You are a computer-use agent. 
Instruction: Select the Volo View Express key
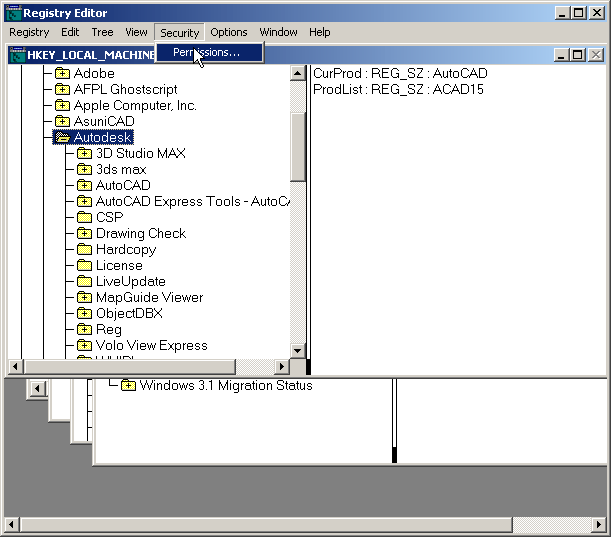(151, 346)
